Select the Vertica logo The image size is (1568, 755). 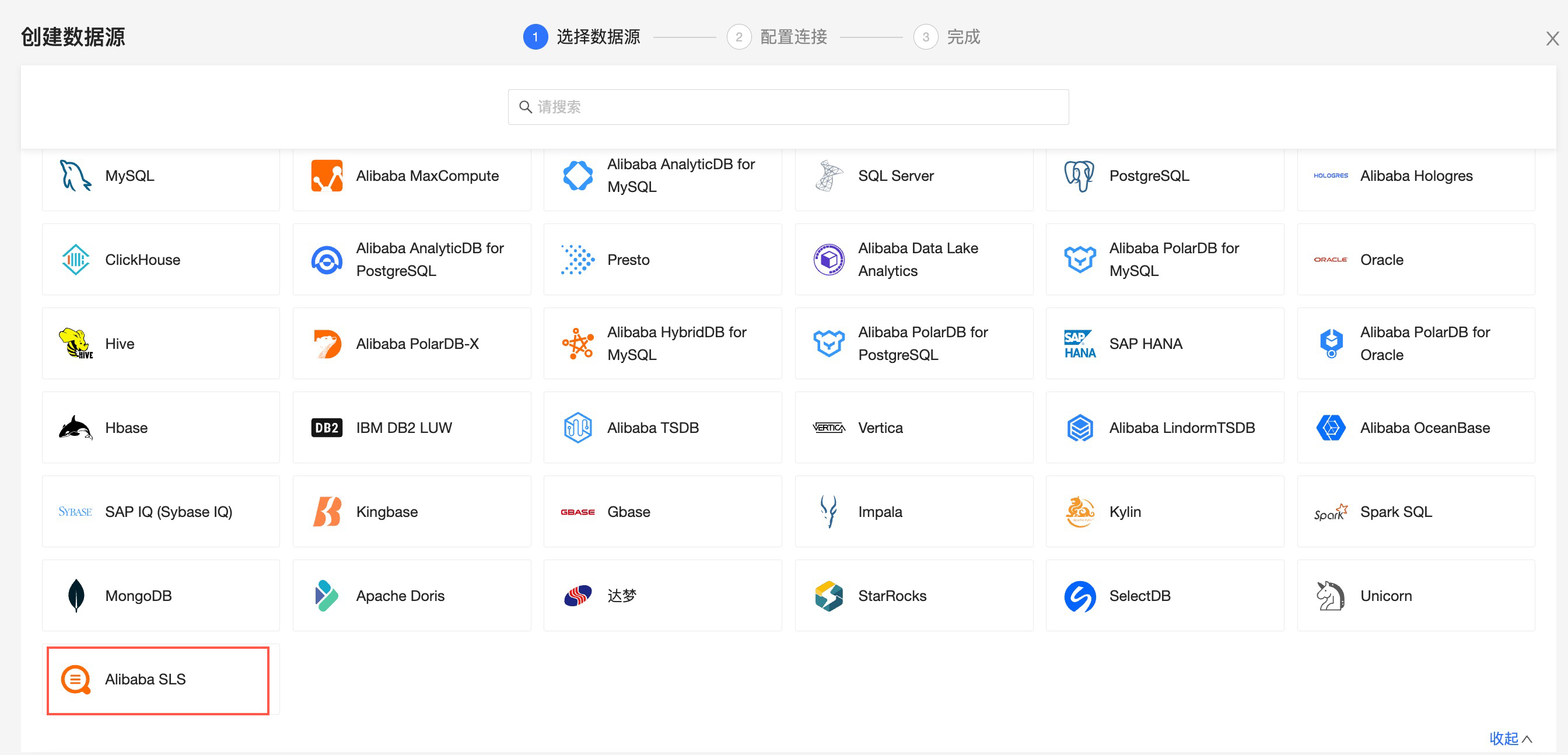pos(829,428)
